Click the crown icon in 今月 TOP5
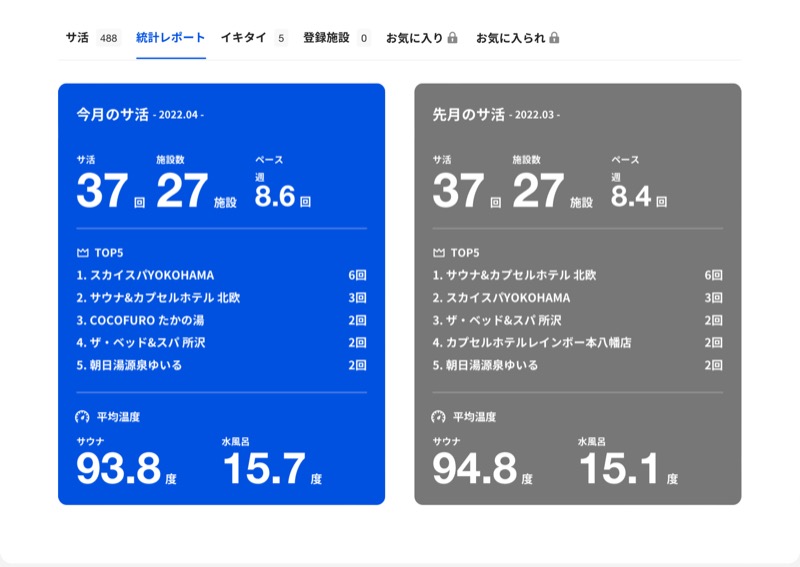 point(82,253)
